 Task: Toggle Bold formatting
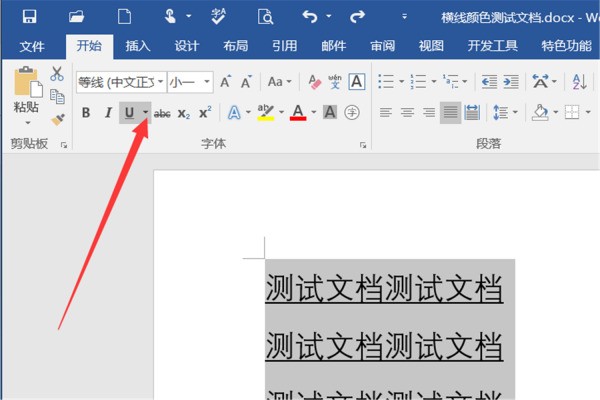[x=86, y=113]
